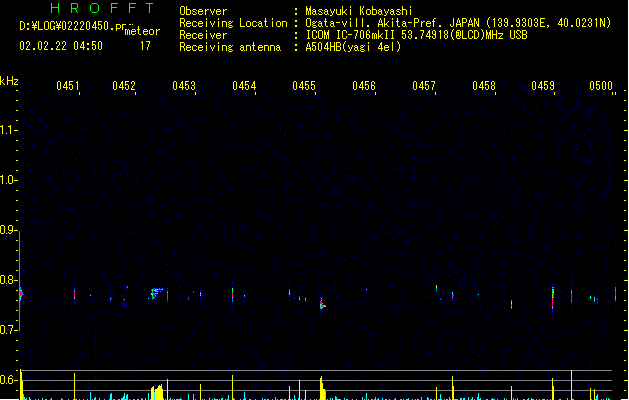
Task: Click the Receiver value ICOM IC-706mkII
Action: (350, 35)
